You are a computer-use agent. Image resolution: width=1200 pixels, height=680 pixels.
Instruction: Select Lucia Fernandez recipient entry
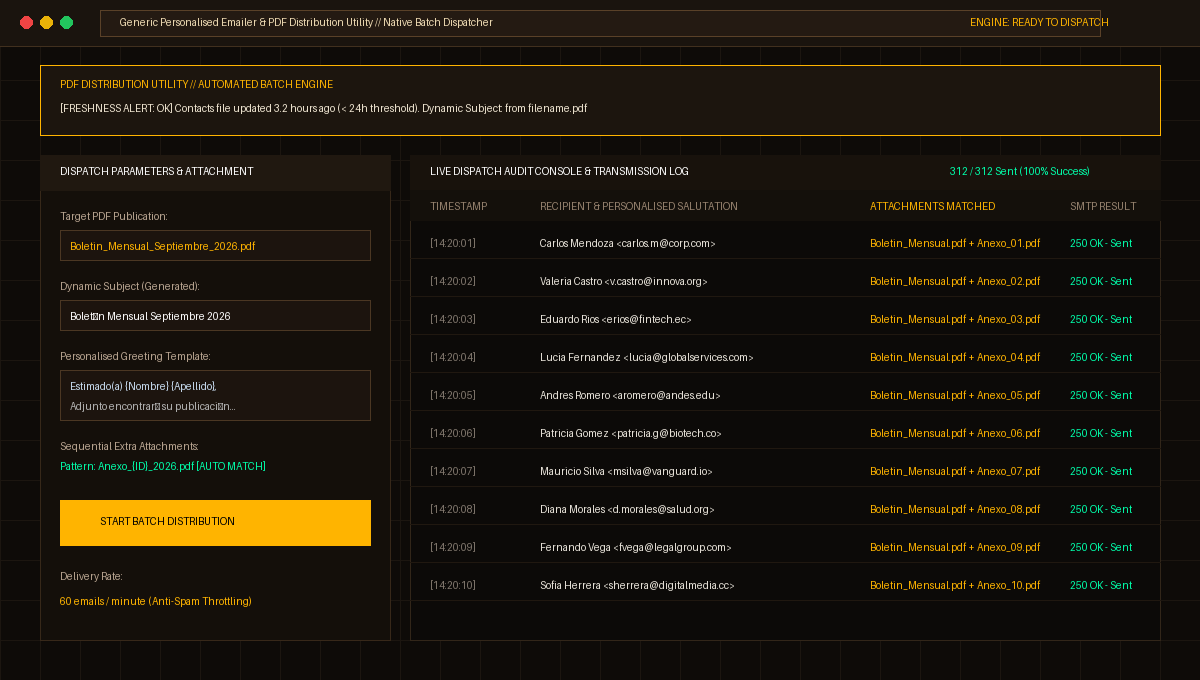pos(647,357)
